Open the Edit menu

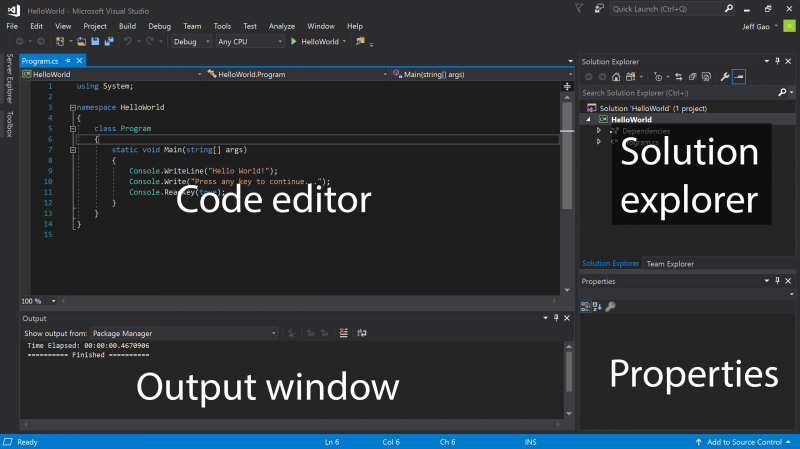[x=36, y=26]
